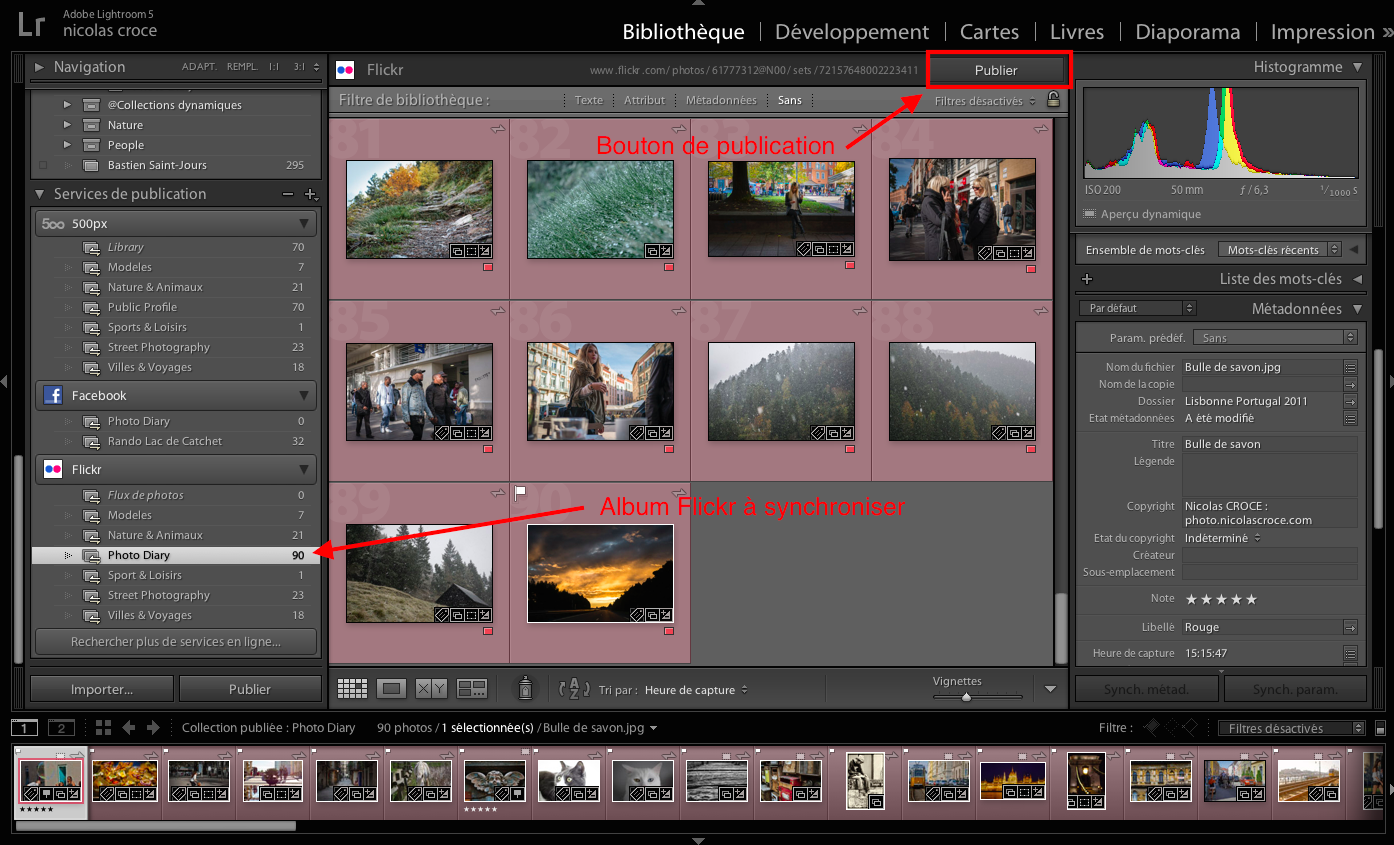Image resolution: width=1394 pixels, height=845 pixels.
Task: Open the Cartes module
Action: point(989,32)
